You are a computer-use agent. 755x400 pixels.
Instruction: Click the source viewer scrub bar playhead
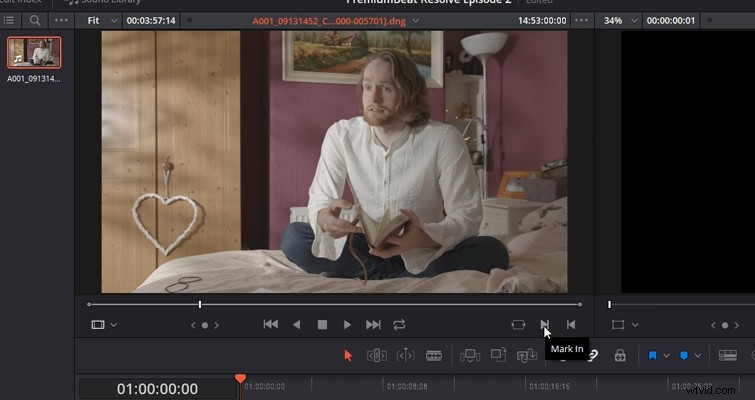200,304
